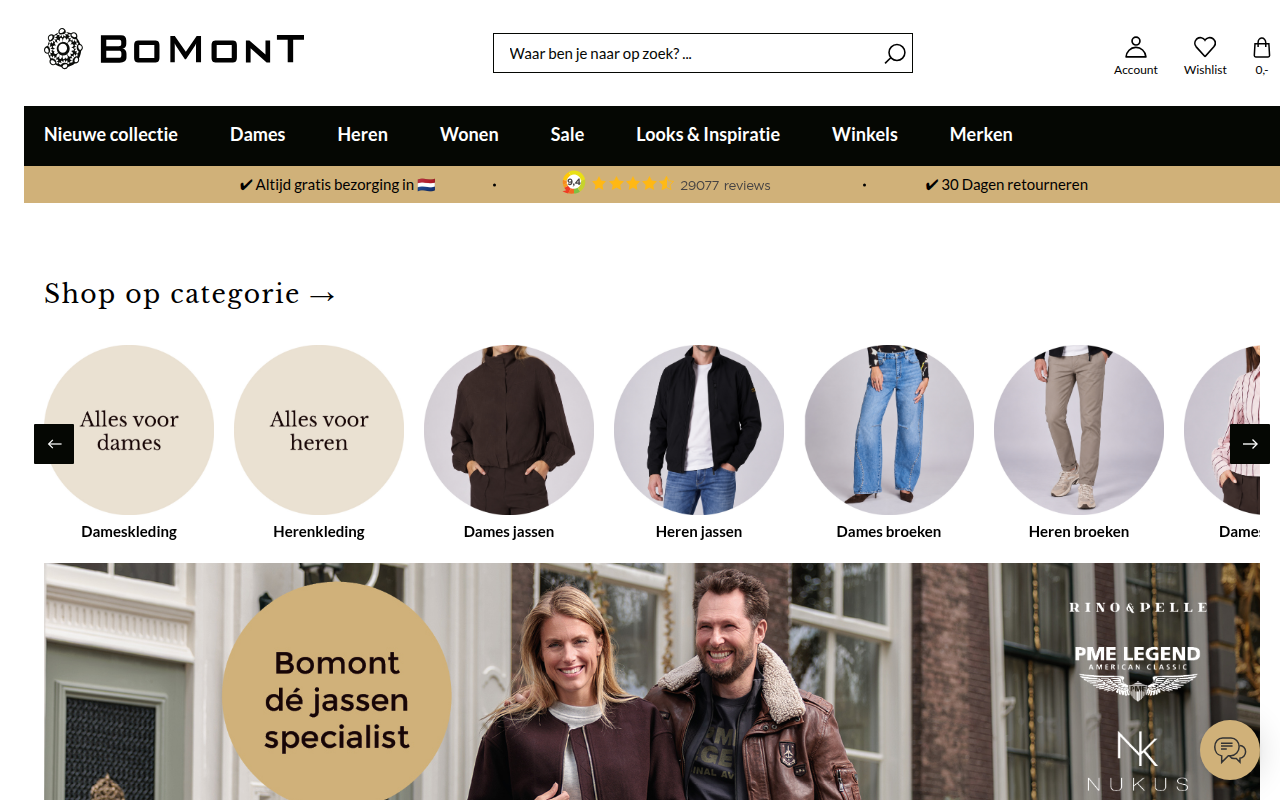Click the '29077 reviews' text
Screen dimensions: 1280x800
(x=725, y=185)
